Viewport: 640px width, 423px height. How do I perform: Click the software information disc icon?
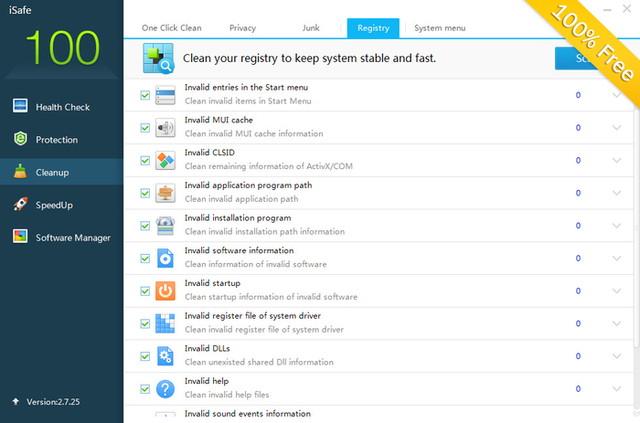165,258
